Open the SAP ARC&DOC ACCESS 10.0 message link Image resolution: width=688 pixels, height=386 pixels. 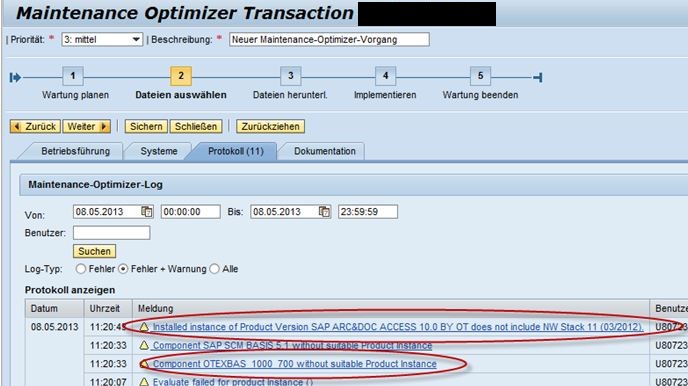(398, 327)
